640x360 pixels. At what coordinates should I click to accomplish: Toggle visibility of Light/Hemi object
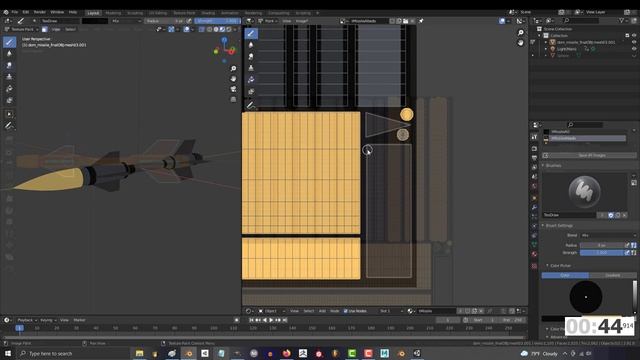point(634,49)
